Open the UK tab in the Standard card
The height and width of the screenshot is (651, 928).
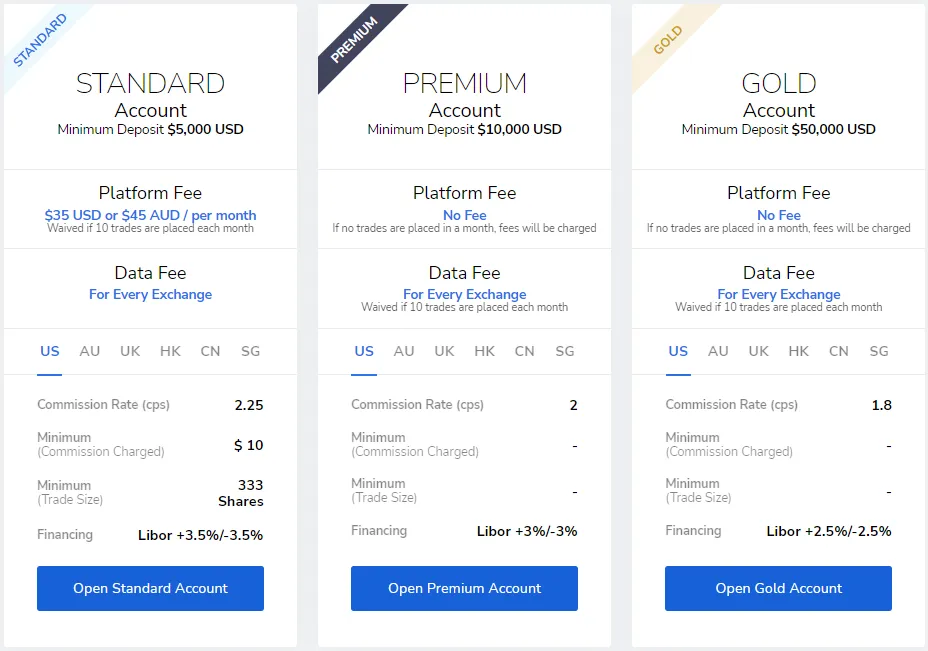(129, 351)
